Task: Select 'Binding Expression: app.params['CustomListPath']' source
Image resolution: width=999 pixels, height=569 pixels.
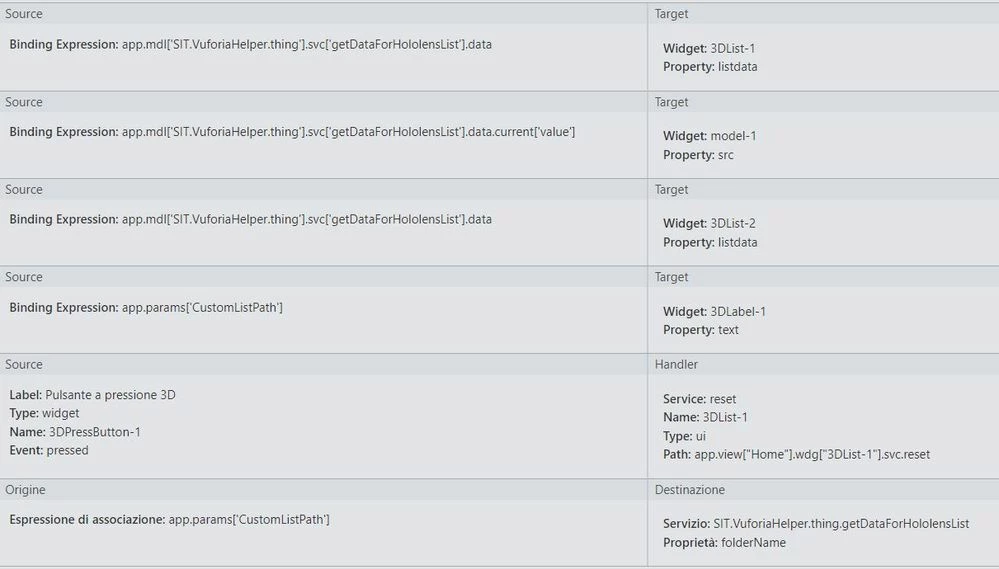Action: pos(146,307)
